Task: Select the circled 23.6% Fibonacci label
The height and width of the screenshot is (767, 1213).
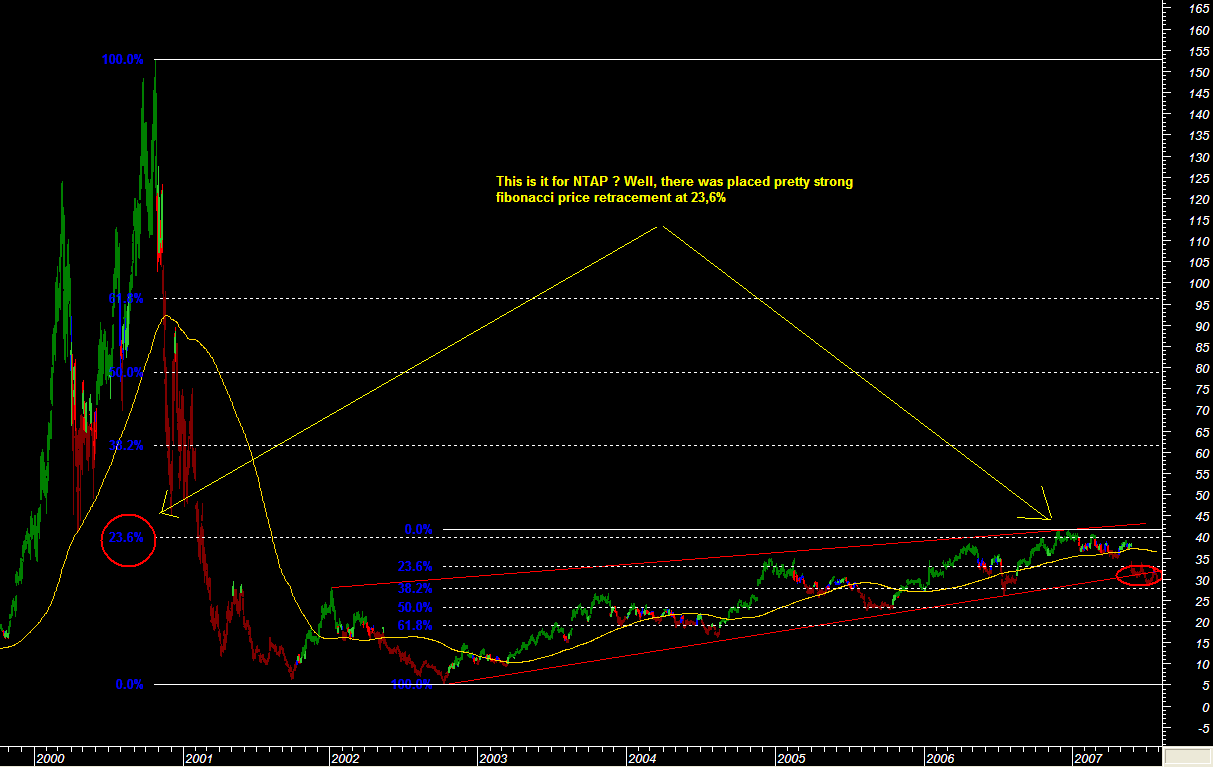Action: click(x=128, y=538)
